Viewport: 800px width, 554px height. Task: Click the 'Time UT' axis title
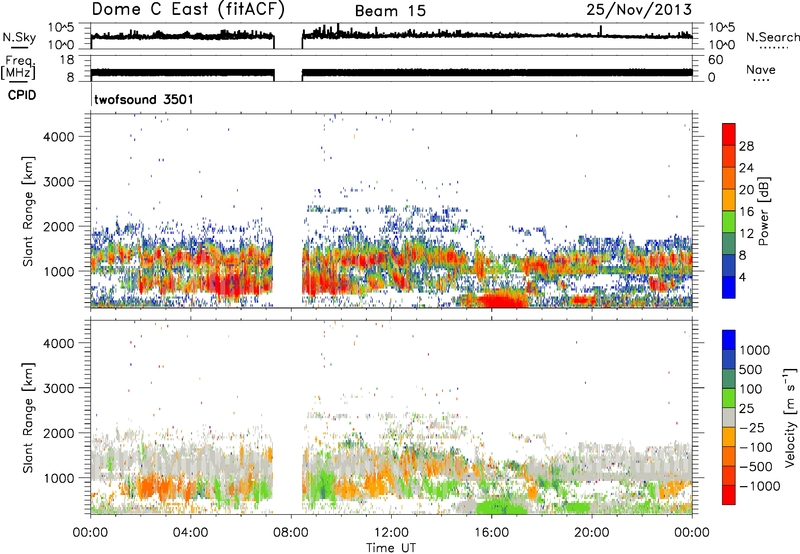pos(391,547)
